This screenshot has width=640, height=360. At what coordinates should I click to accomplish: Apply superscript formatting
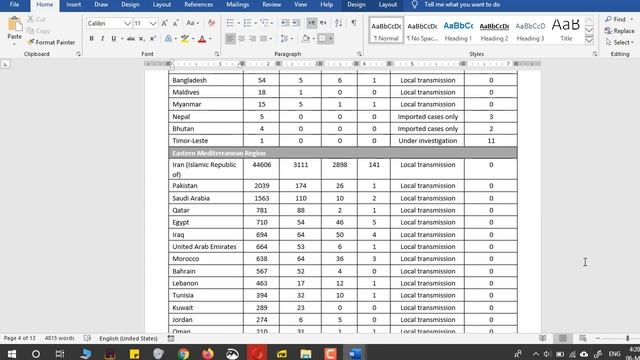pos(152,39)
